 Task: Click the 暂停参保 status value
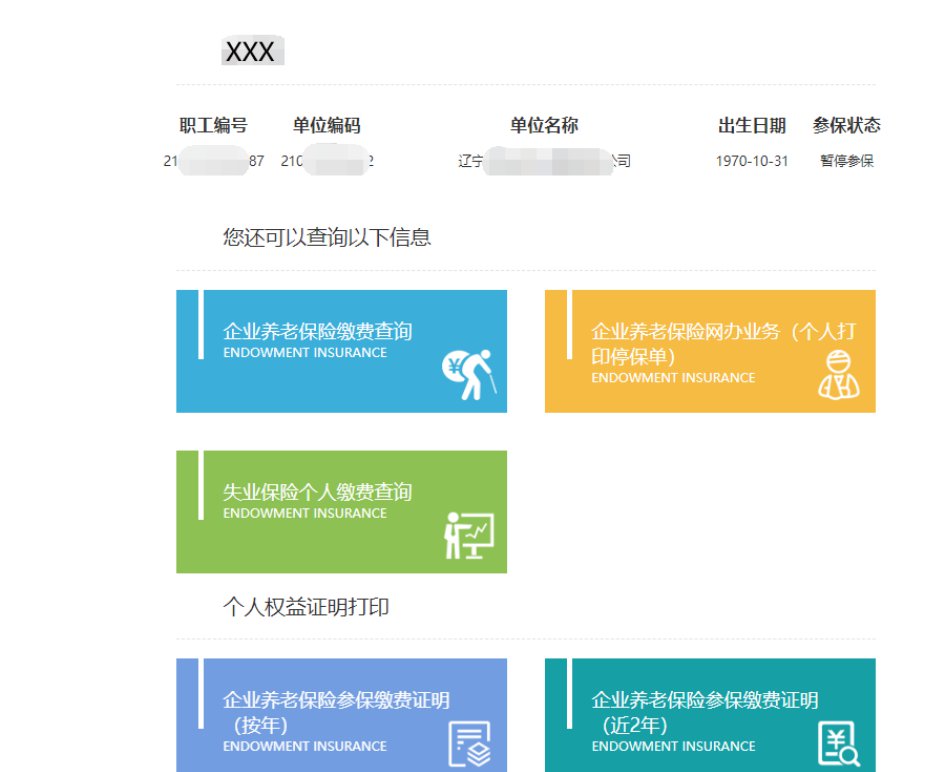[x=846, y=161]
